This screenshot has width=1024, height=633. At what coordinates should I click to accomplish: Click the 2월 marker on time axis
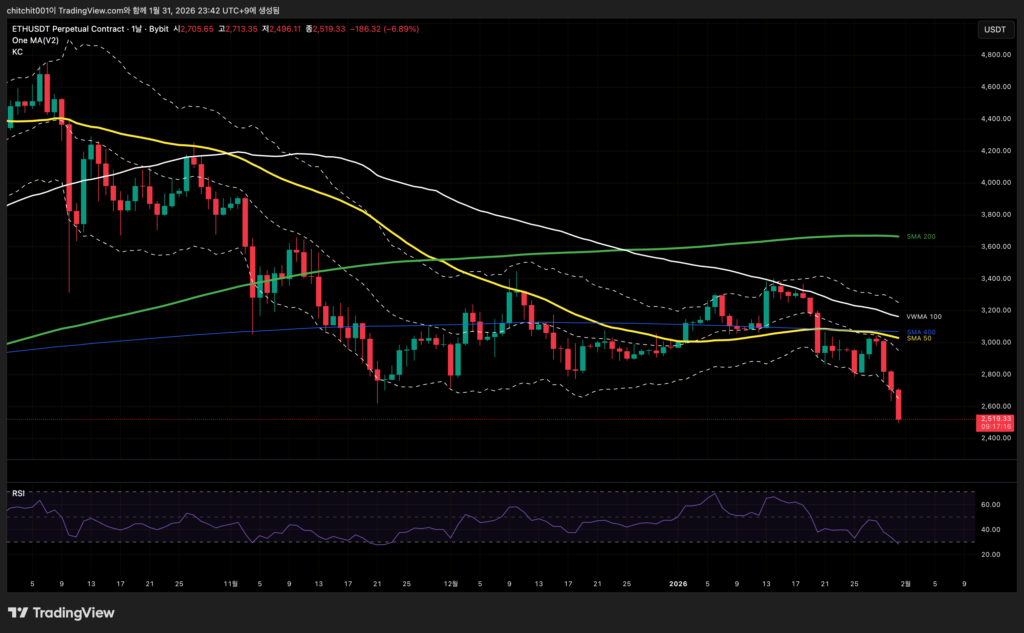coord(907,583)
